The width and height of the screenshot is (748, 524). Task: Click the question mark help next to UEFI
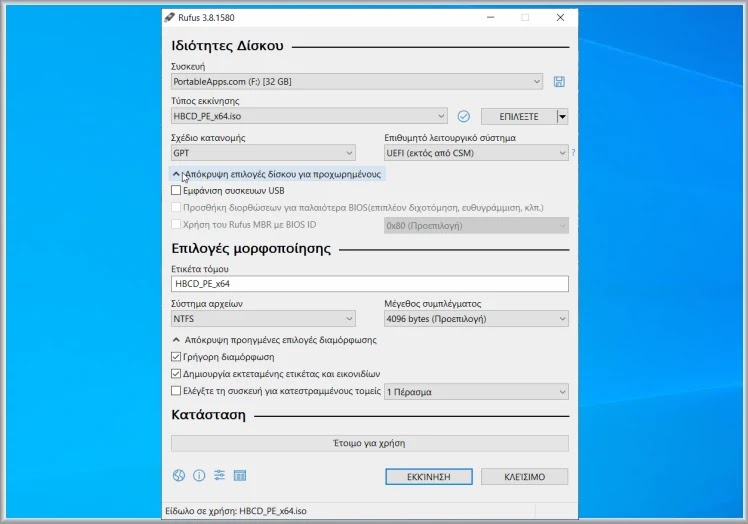[x=573, y=153]
